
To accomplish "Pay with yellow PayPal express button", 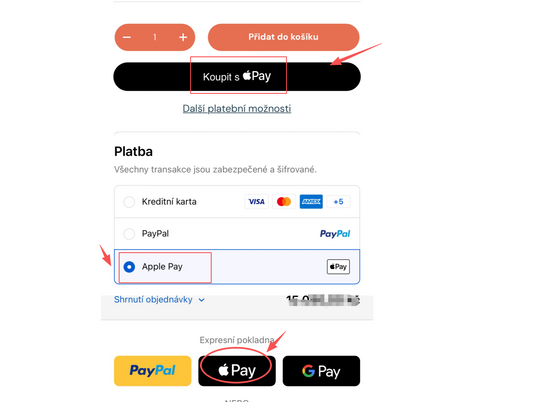I will tap(152, 371).
